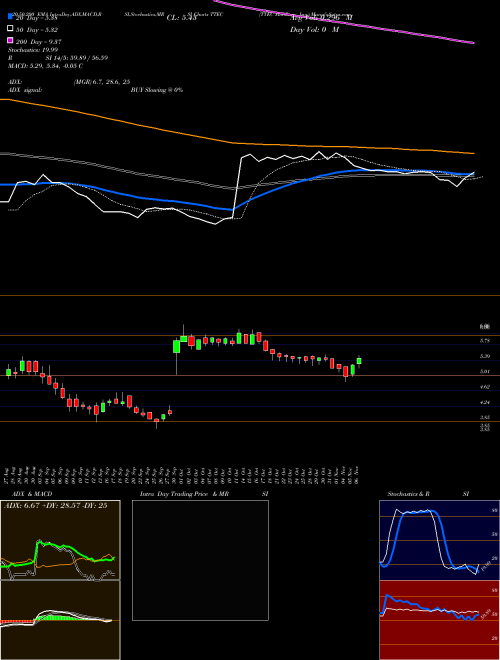Click the 4.24 price axis label
The width and height of the screenshot is (500, 660).
click(484, 402)
